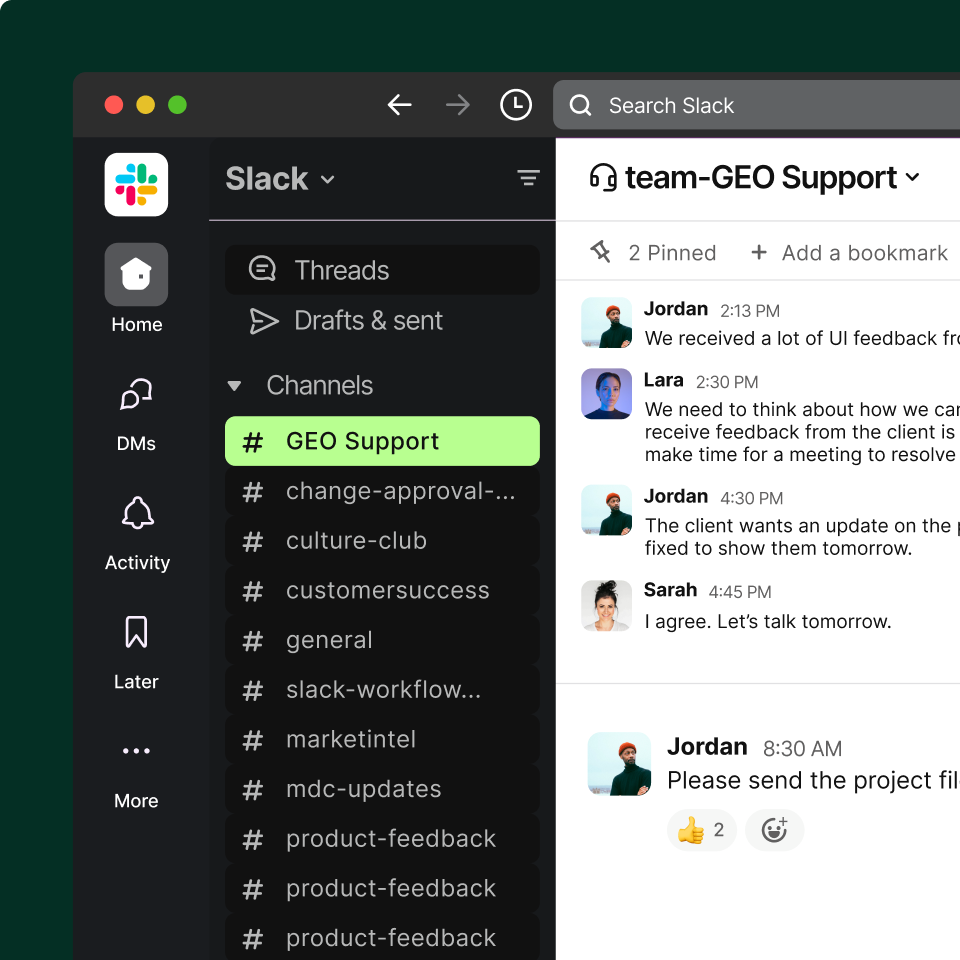960x960 pixels.
Task: Click the Lara sender name
Action: [x=664, y=380]
